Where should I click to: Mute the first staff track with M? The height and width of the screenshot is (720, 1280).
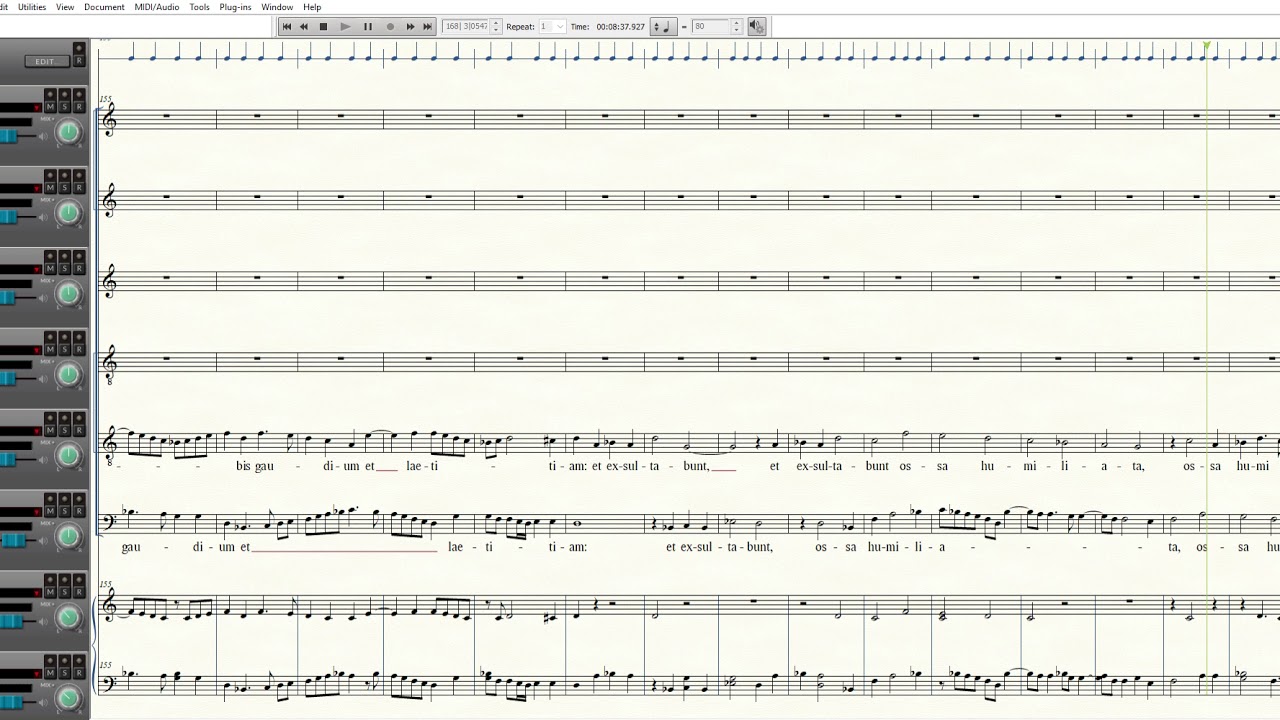pos(50,106)
